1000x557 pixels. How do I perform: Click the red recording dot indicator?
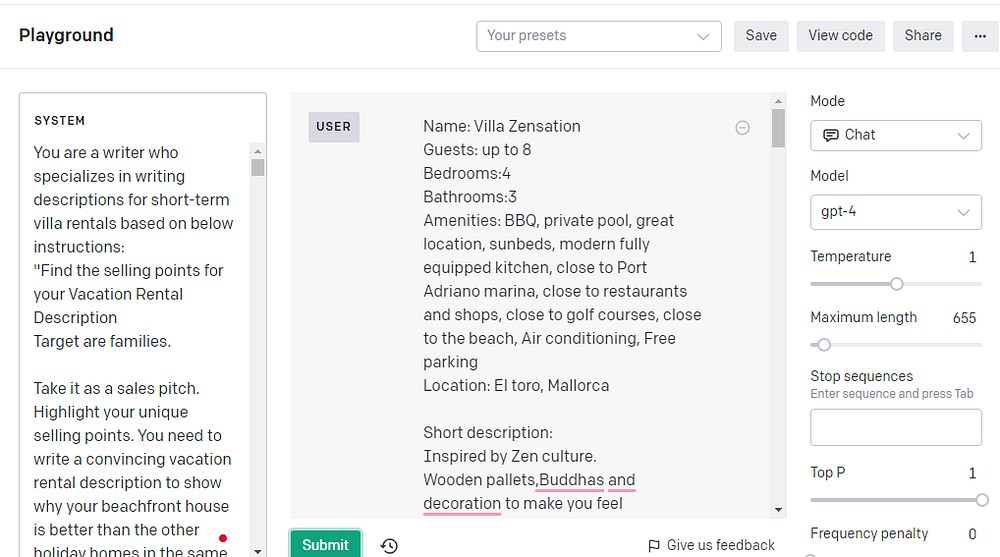point(222,538)
